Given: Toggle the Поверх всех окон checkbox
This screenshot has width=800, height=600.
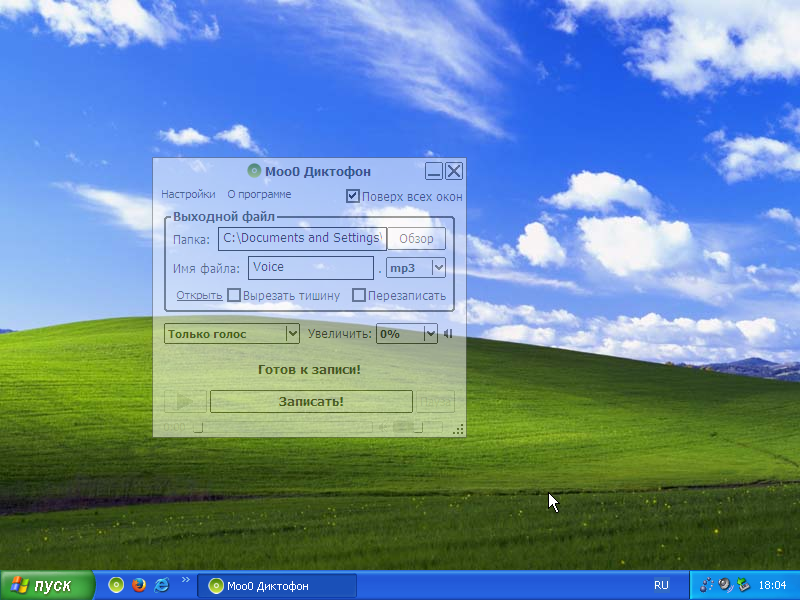Looking at the screenshot, I should (353, 196).
